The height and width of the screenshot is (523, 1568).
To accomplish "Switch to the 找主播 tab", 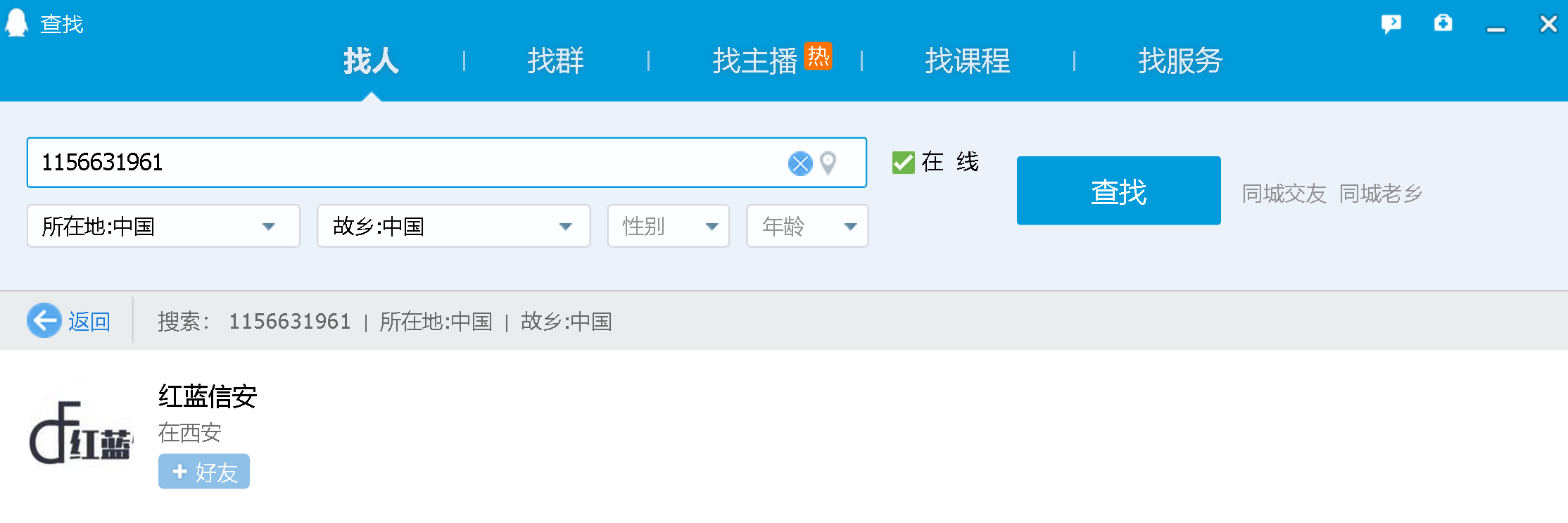I will tap(754, 61).
